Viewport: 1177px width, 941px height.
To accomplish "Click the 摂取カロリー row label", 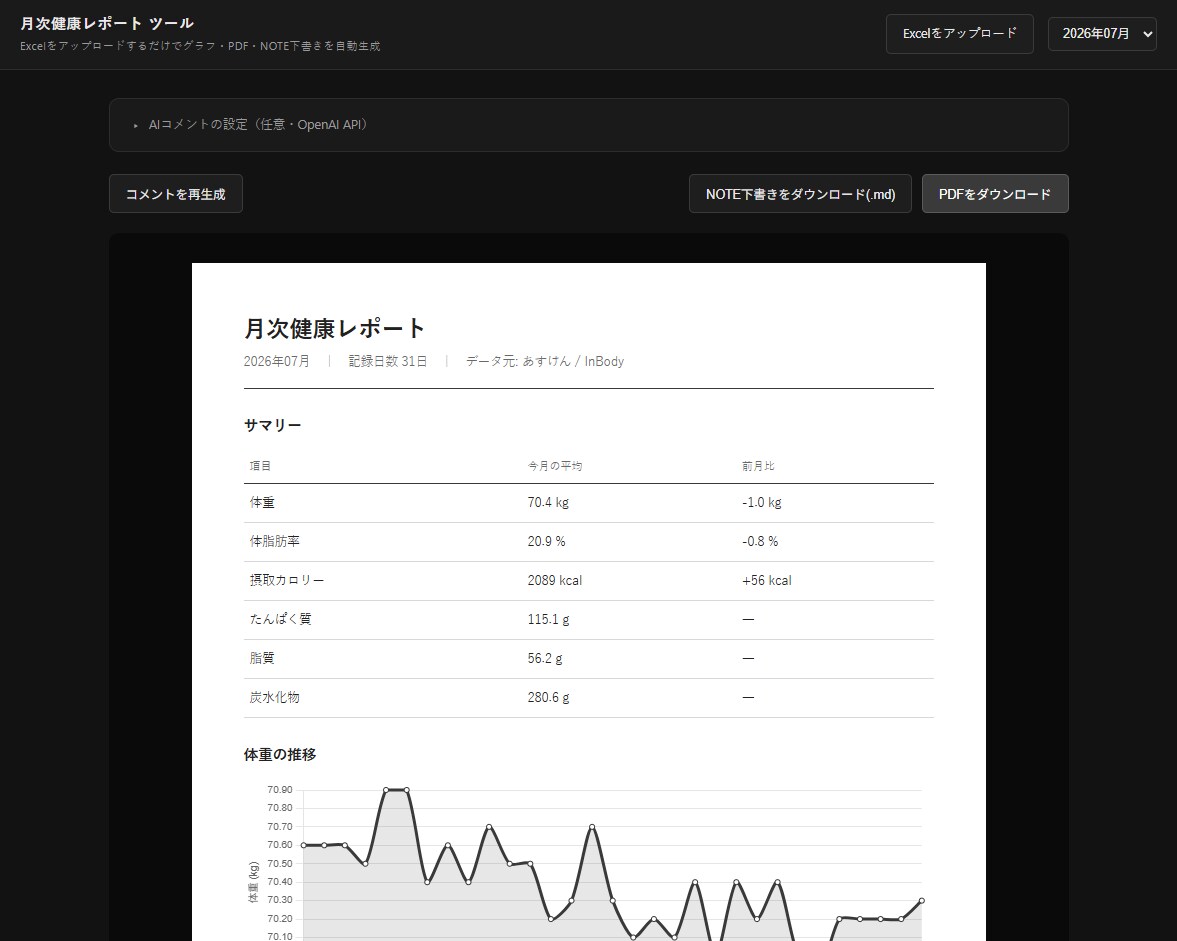I will point(287,581).
